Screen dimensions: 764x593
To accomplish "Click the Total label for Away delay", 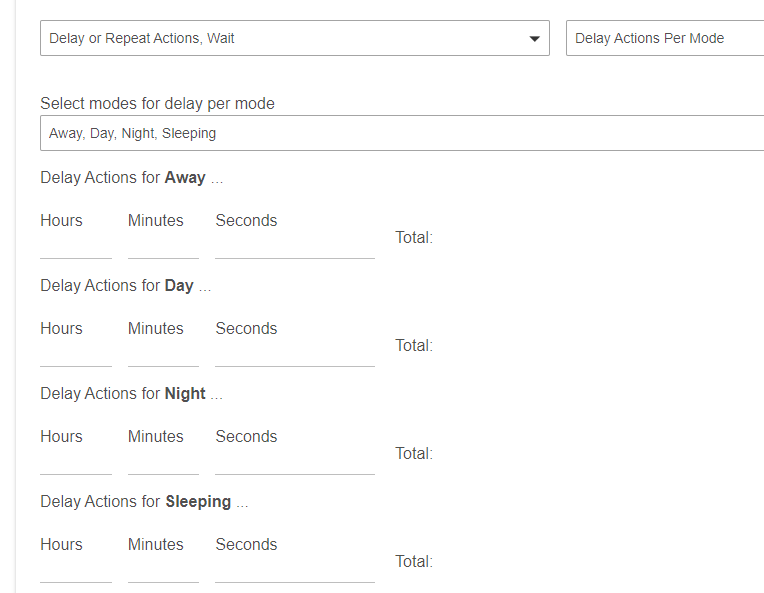I will click(x=414, y=238).
